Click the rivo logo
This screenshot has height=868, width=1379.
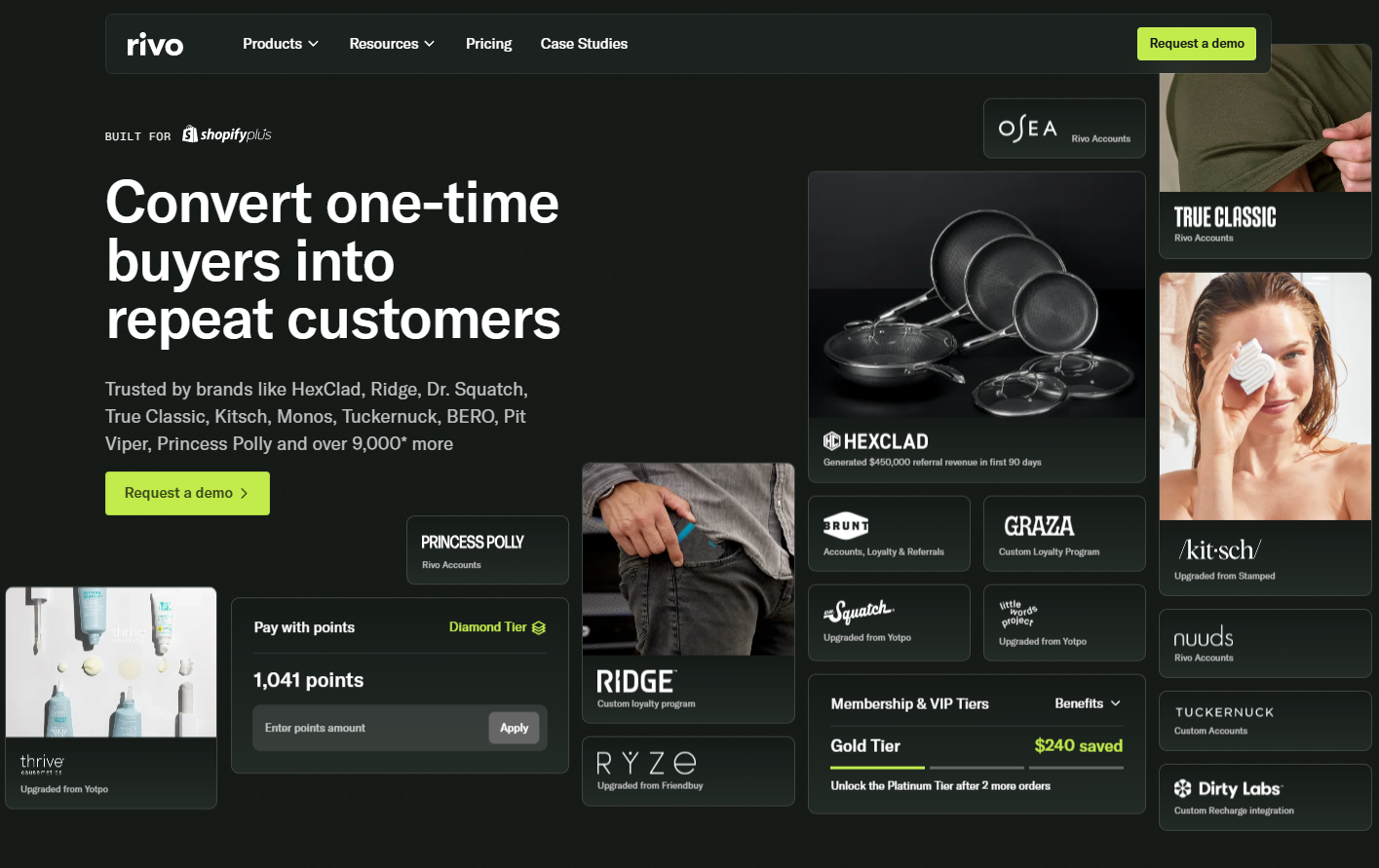tap(155, 45)
